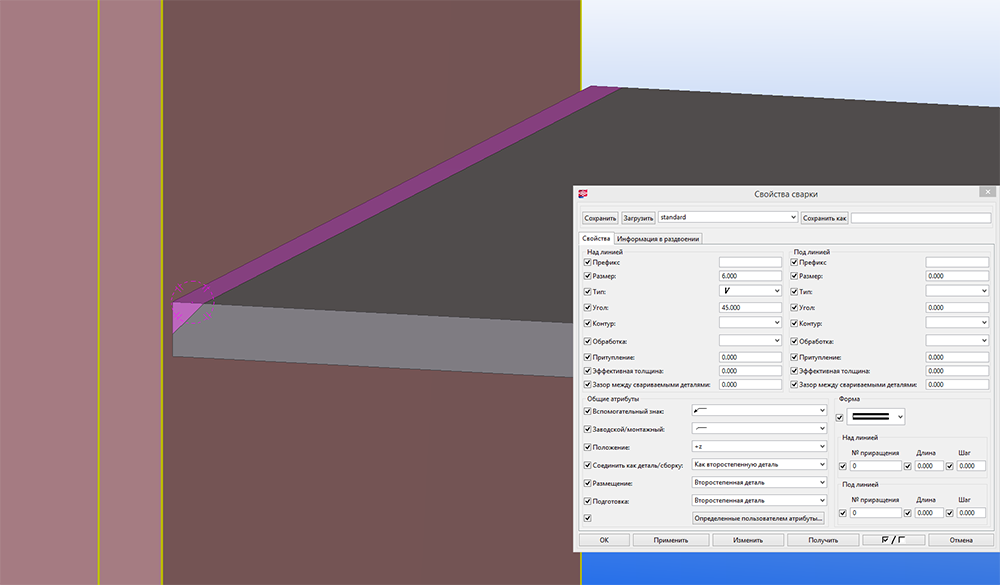1000x585 pixels.
Task: Open the V weld type symbol dropdown above line
Action: pos(749,291)
